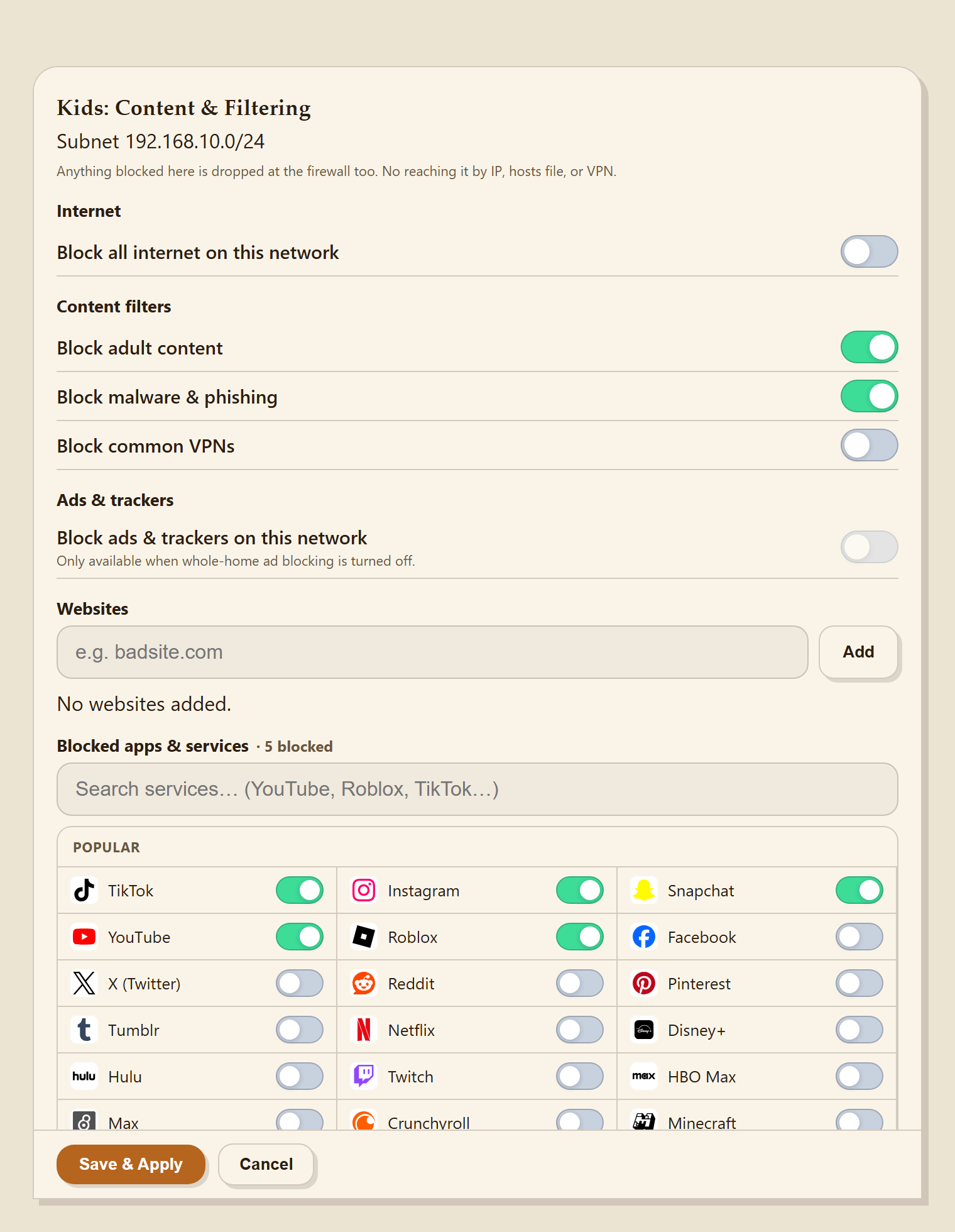955x1232 pixels.
Task: Click the Hulu logo icon
Action: pos(84,1076)
